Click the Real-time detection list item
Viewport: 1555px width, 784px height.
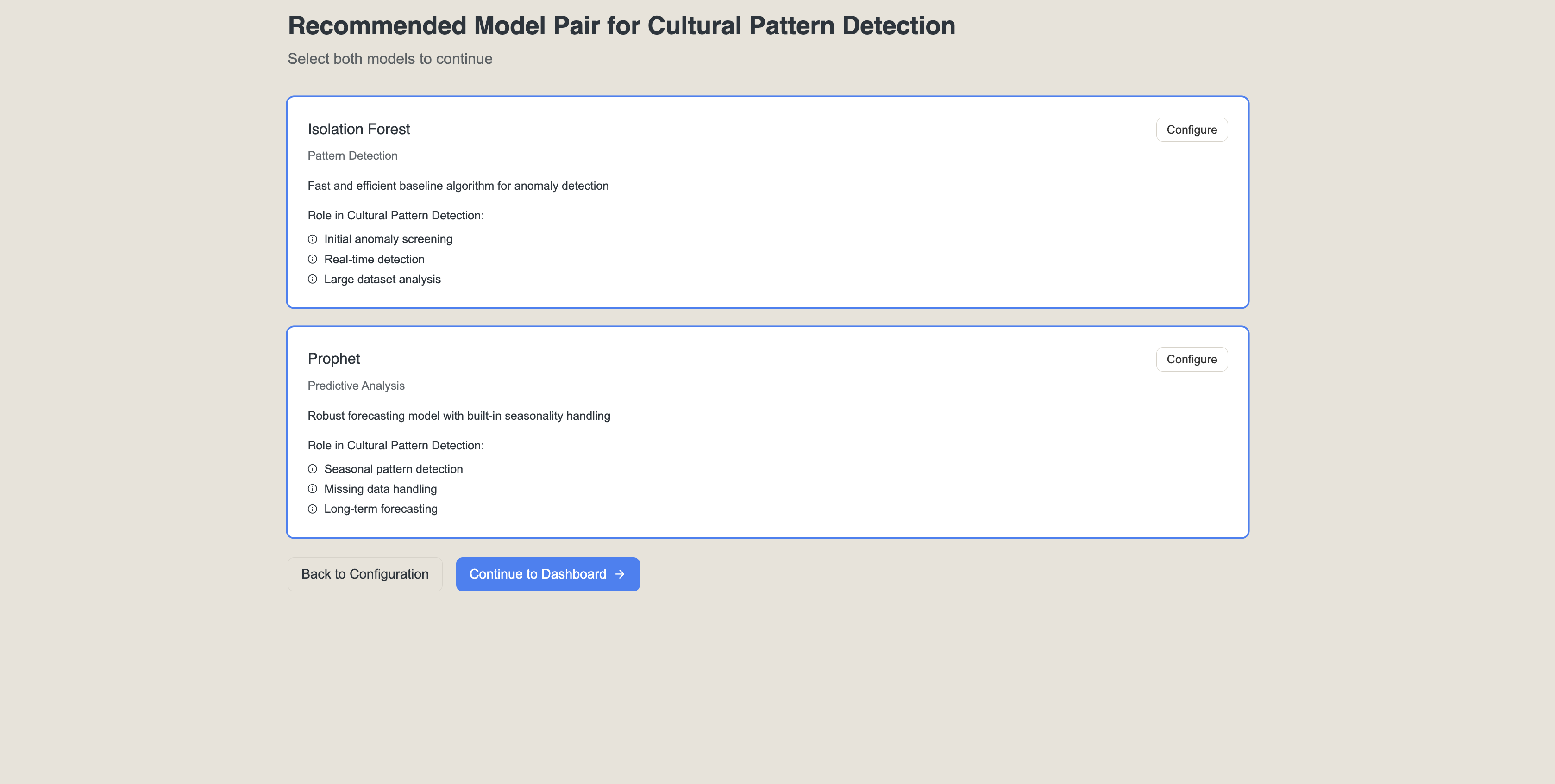click(x=374, y=259)
